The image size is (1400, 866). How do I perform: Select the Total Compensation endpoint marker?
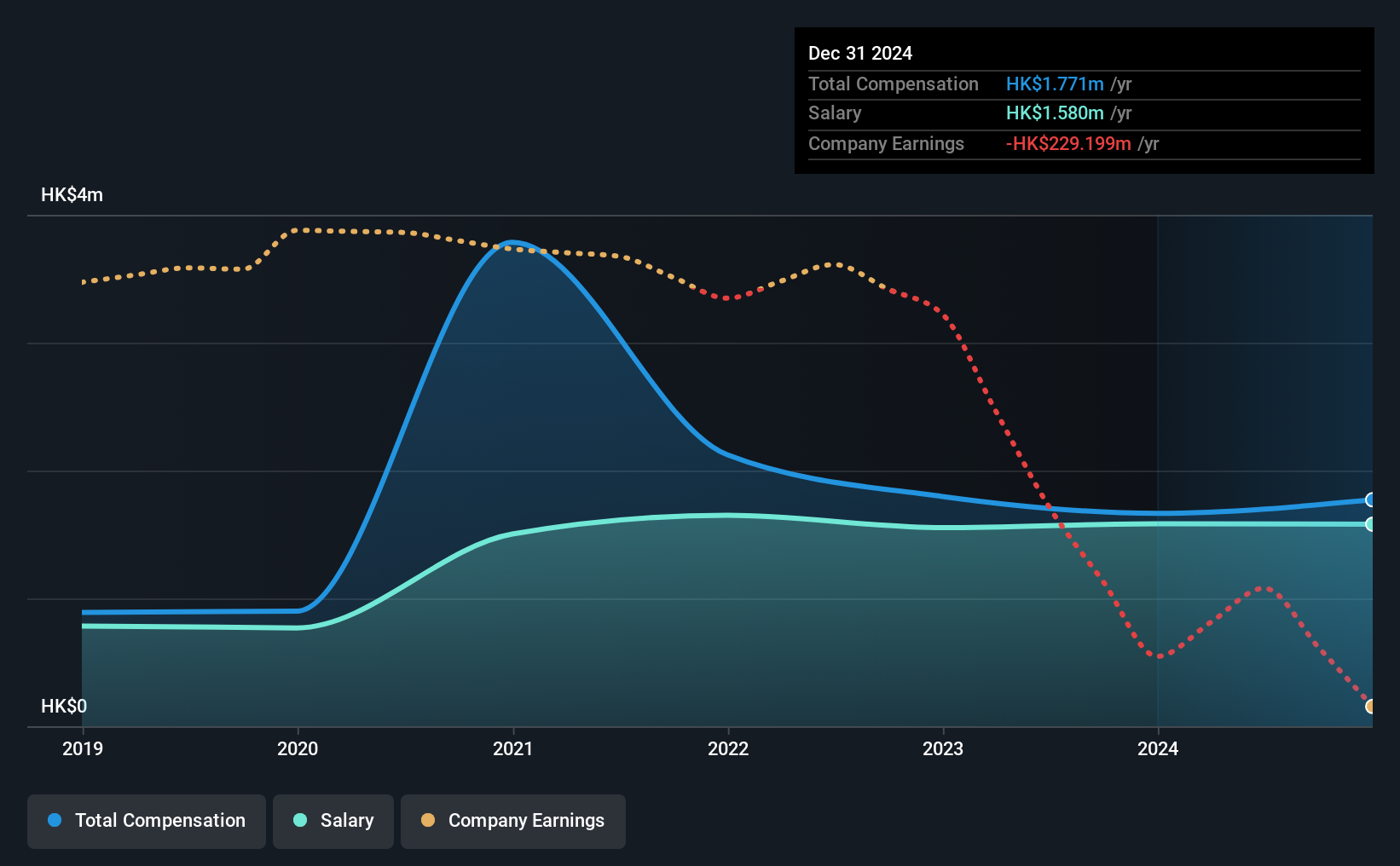1370,499
